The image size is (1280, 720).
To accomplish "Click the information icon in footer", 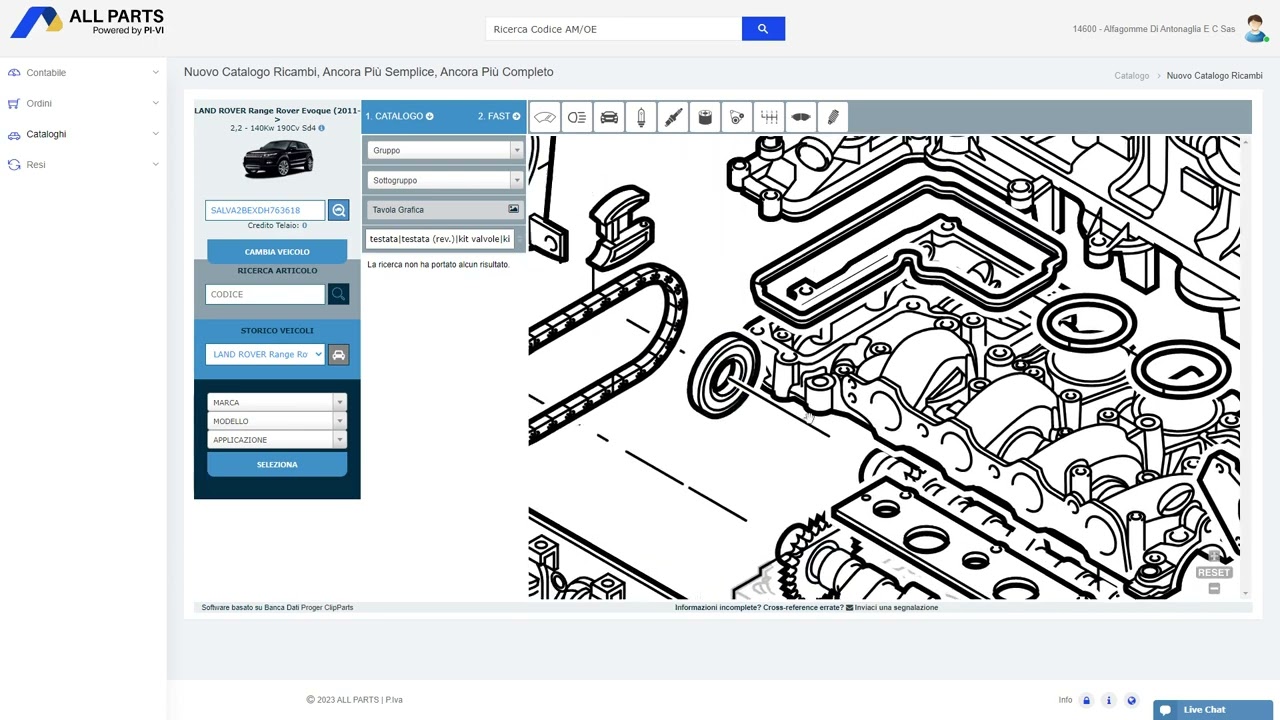I will pyautogui.click(x=1109, y=700).
